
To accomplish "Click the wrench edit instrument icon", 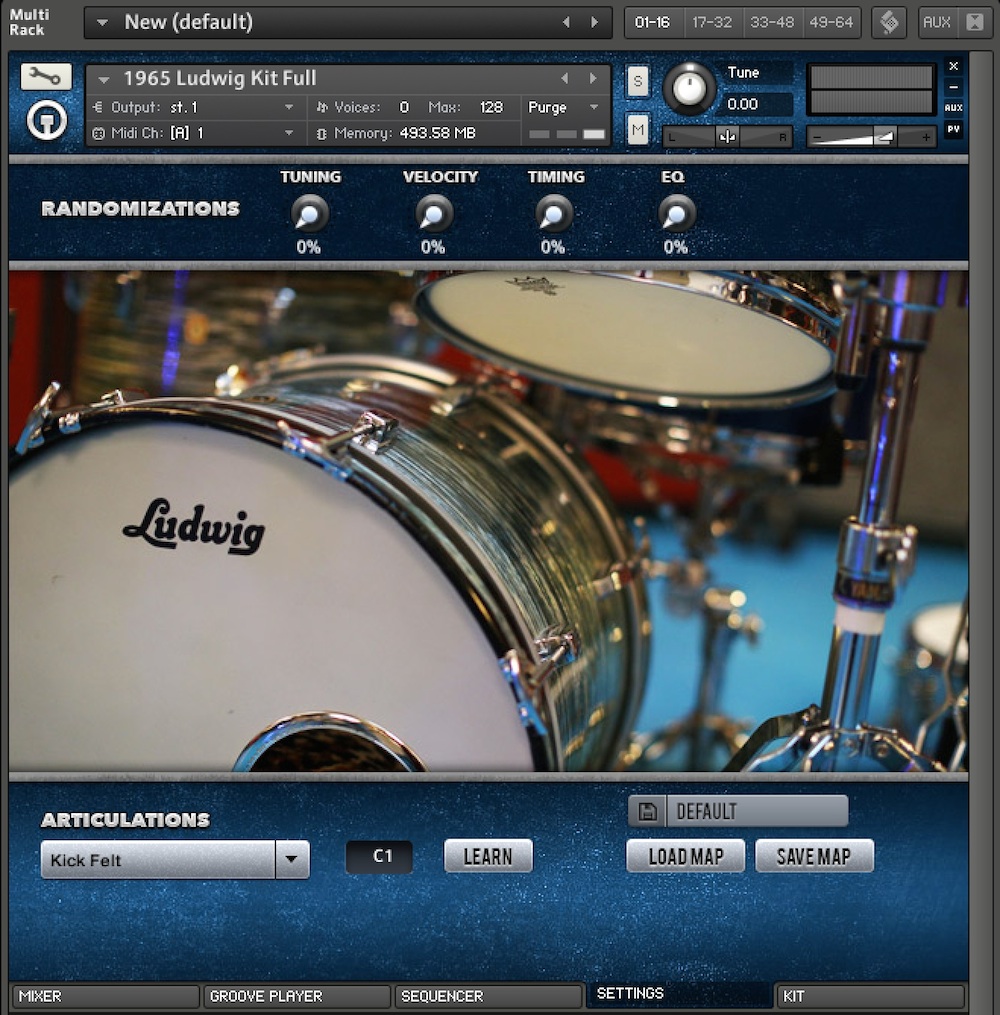I will (x=46, y=77).
